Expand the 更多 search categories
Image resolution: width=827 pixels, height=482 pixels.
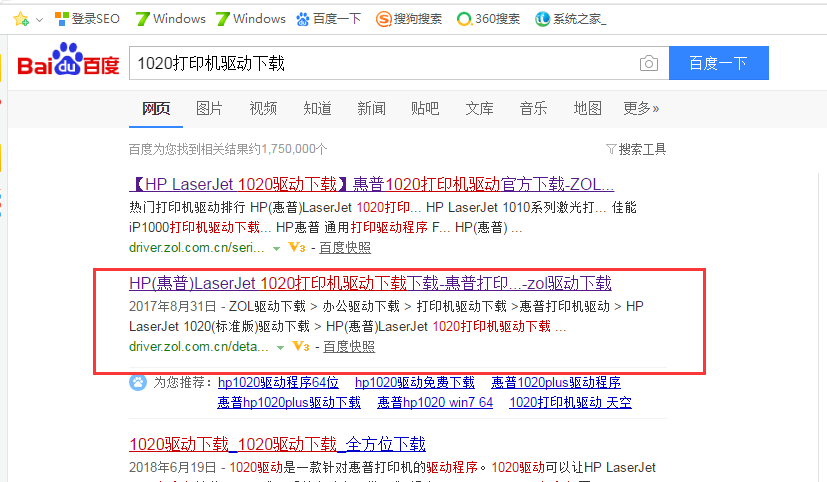(643, 108)
